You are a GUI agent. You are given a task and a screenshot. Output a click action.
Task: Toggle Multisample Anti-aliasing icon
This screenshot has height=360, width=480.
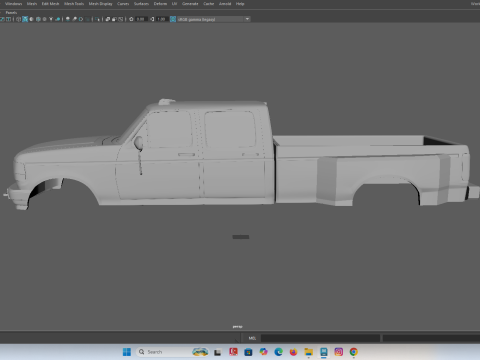(81, 19)
